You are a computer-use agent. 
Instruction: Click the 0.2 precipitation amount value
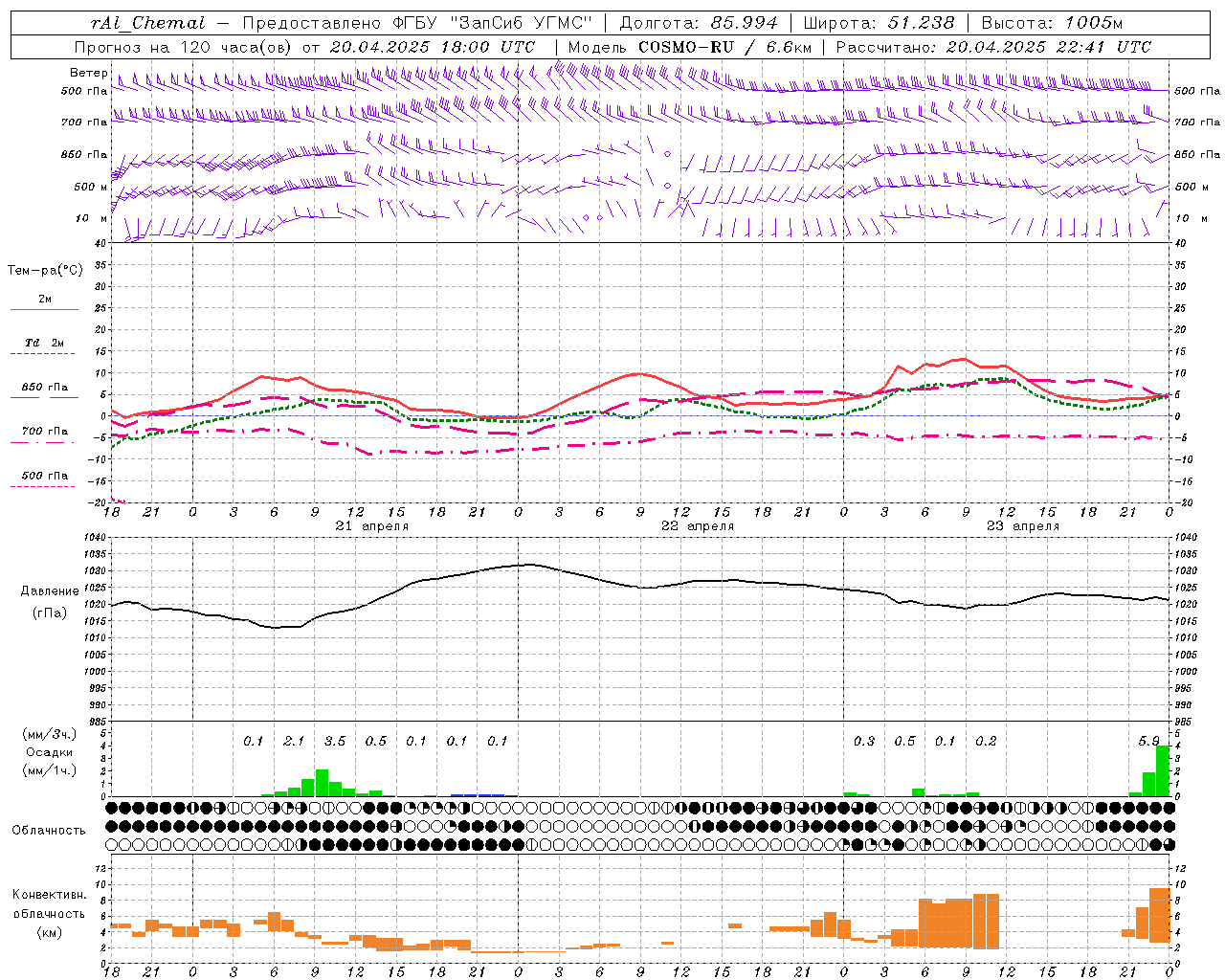click(x=987, y=741)
